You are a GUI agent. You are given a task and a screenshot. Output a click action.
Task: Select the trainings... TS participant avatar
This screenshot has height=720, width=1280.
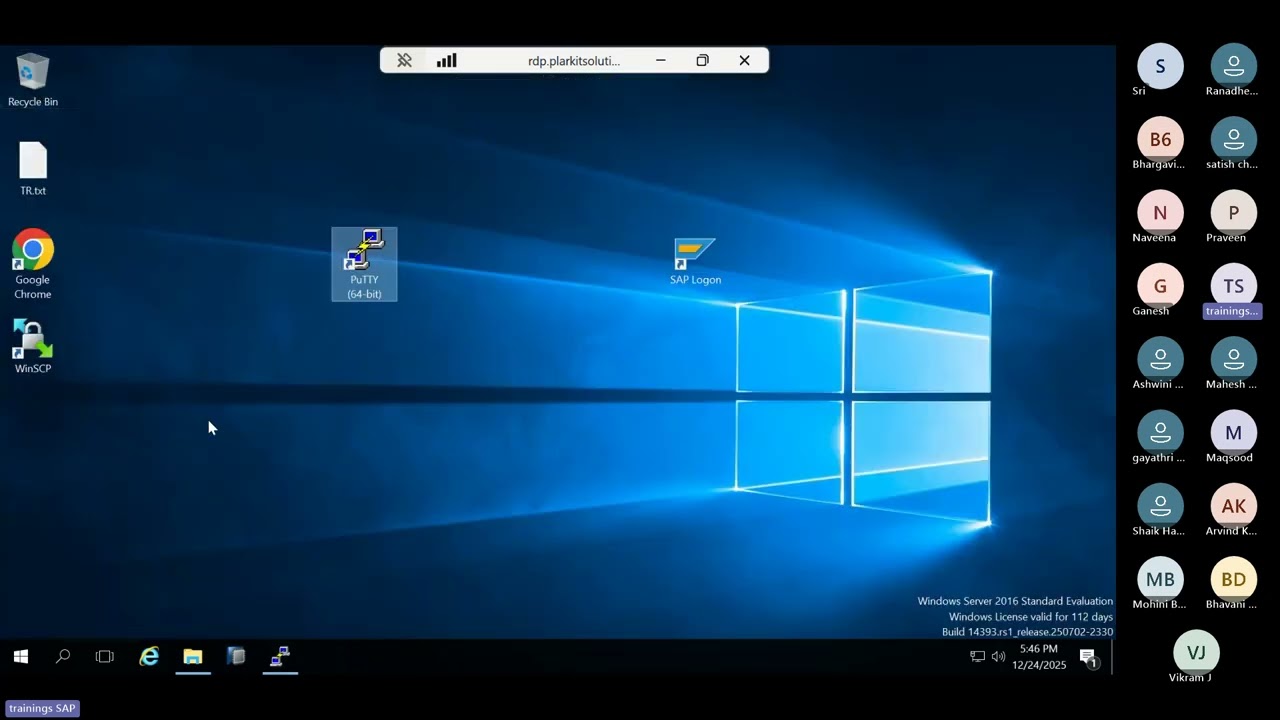pyautogui.click(x=1234, y=286)
